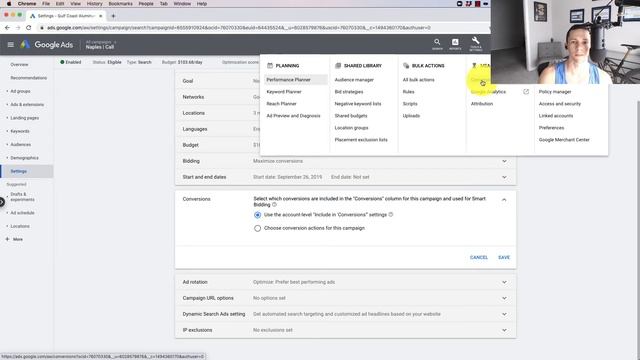Click the green Enabled status dot

click(62, 62)
